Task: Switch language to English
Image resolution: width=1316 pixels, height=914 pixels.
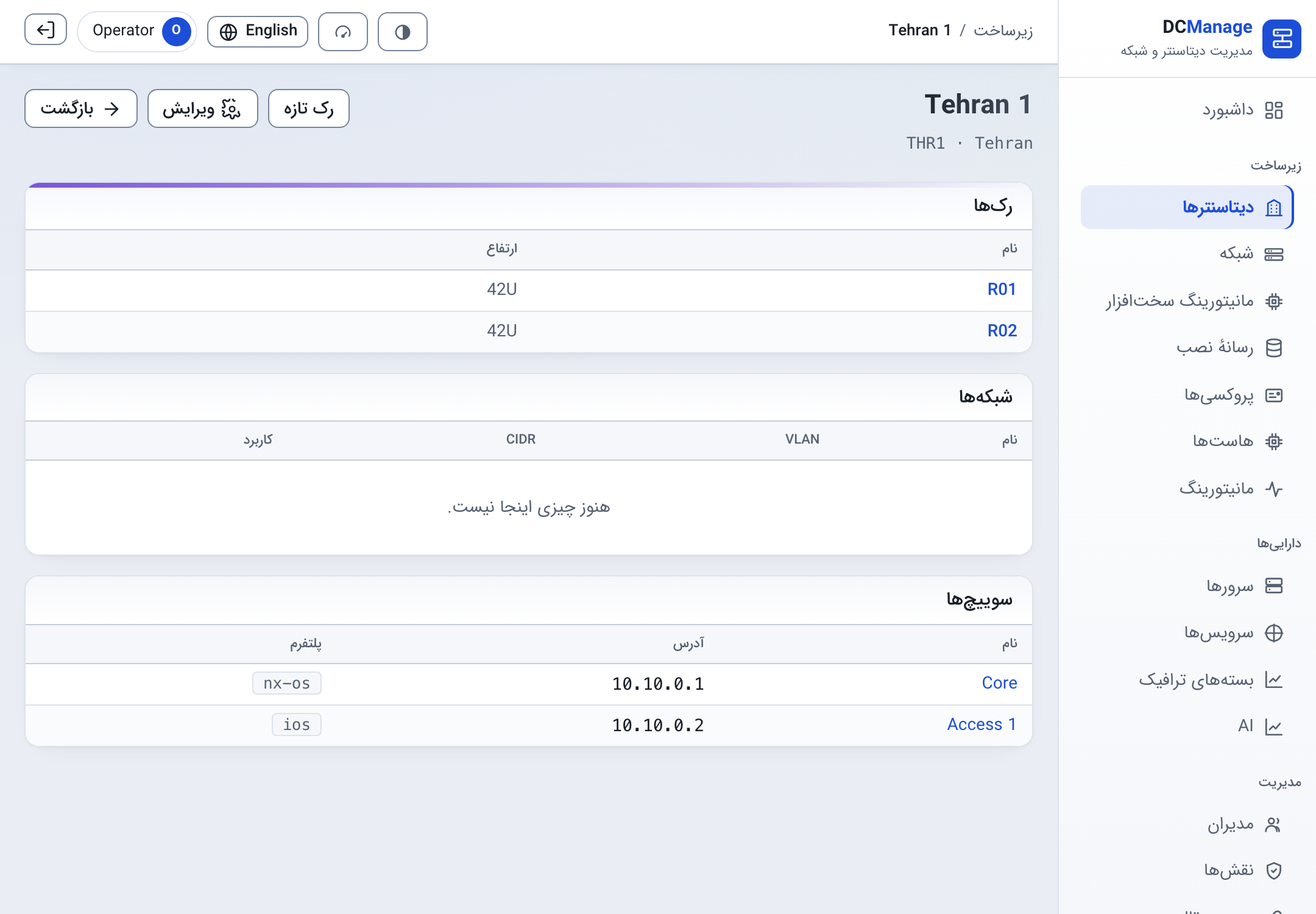Action: (x=258, y=31)
